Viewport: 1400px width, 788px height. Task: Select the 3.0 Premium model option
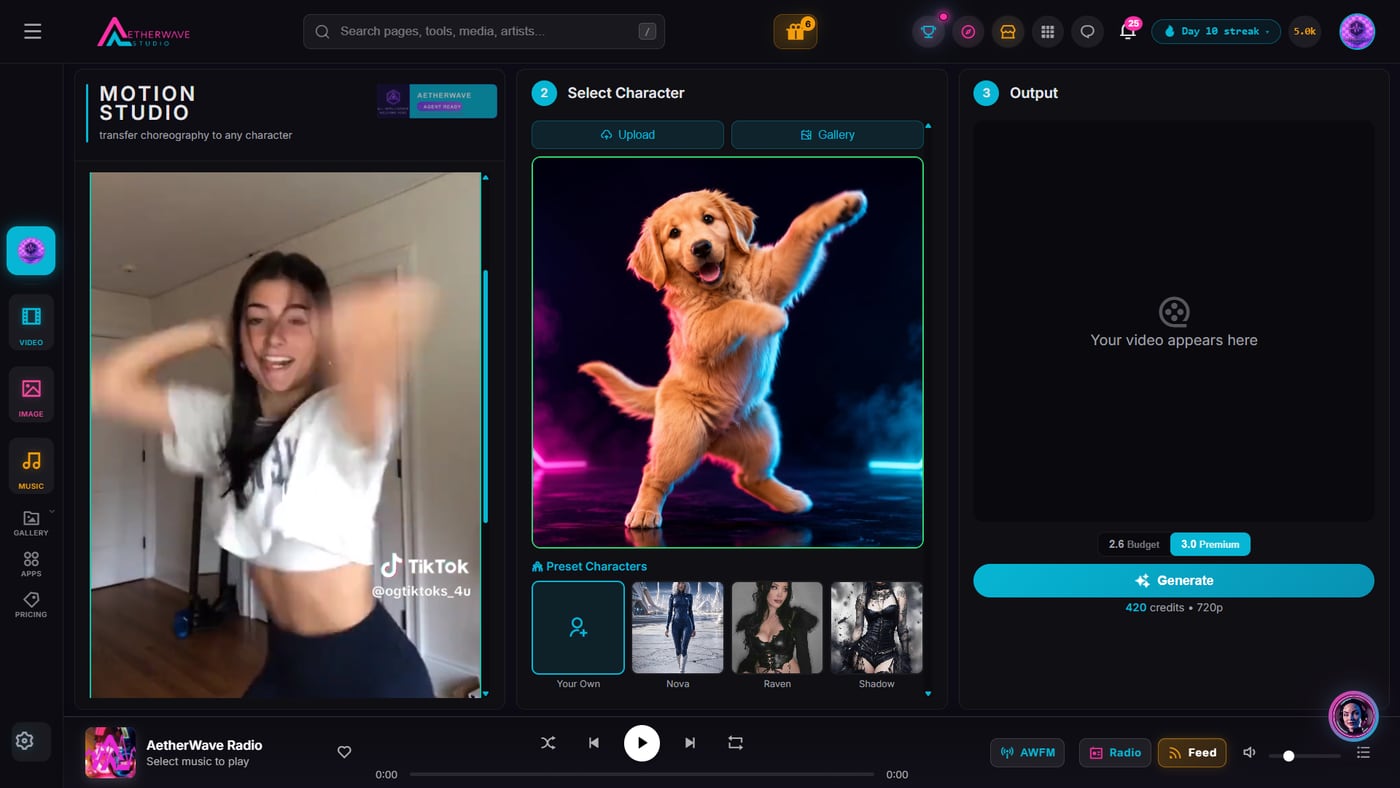[1210, 544]
